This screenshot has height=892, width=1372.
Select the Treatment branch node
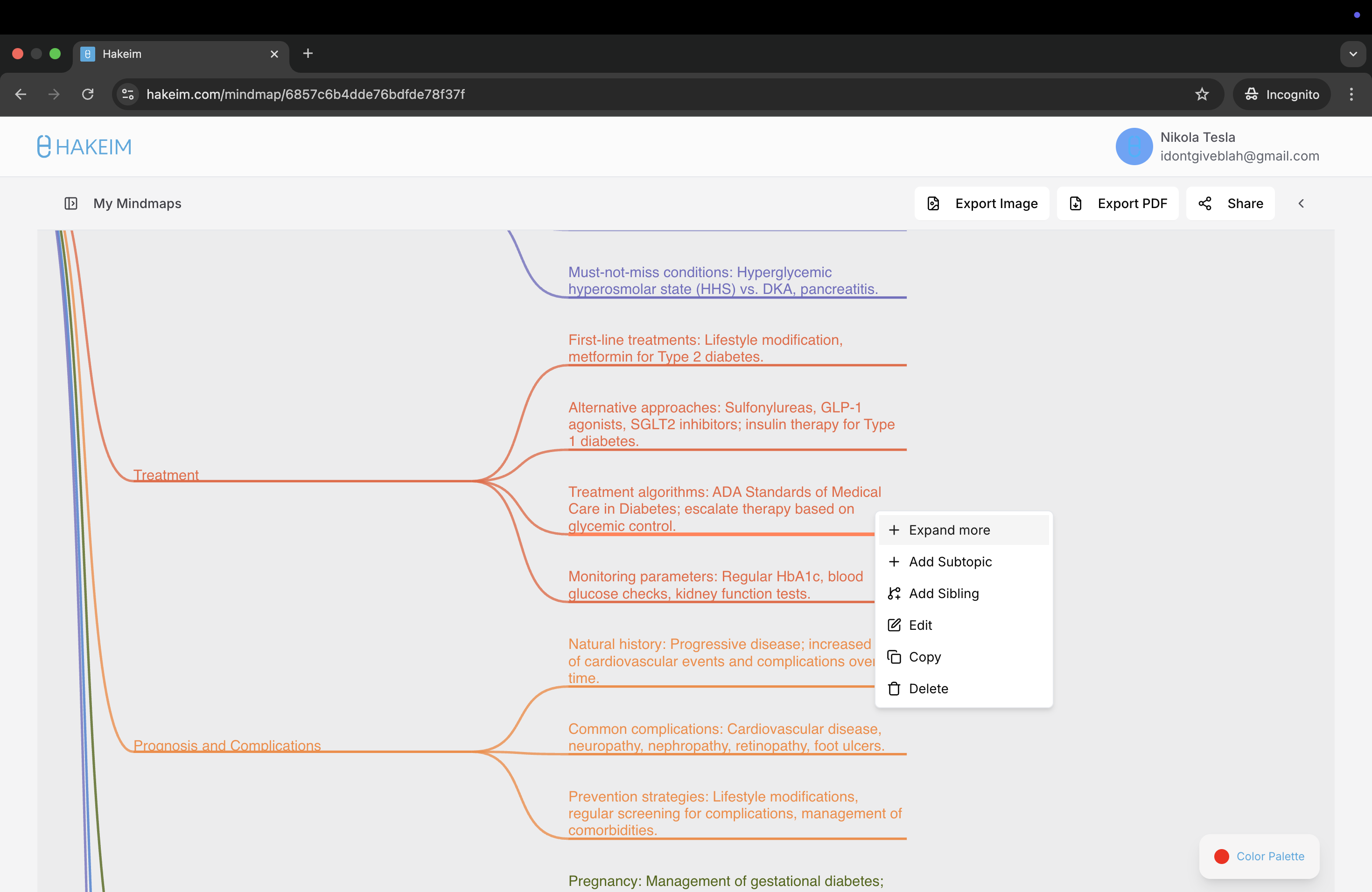(166, 475)
